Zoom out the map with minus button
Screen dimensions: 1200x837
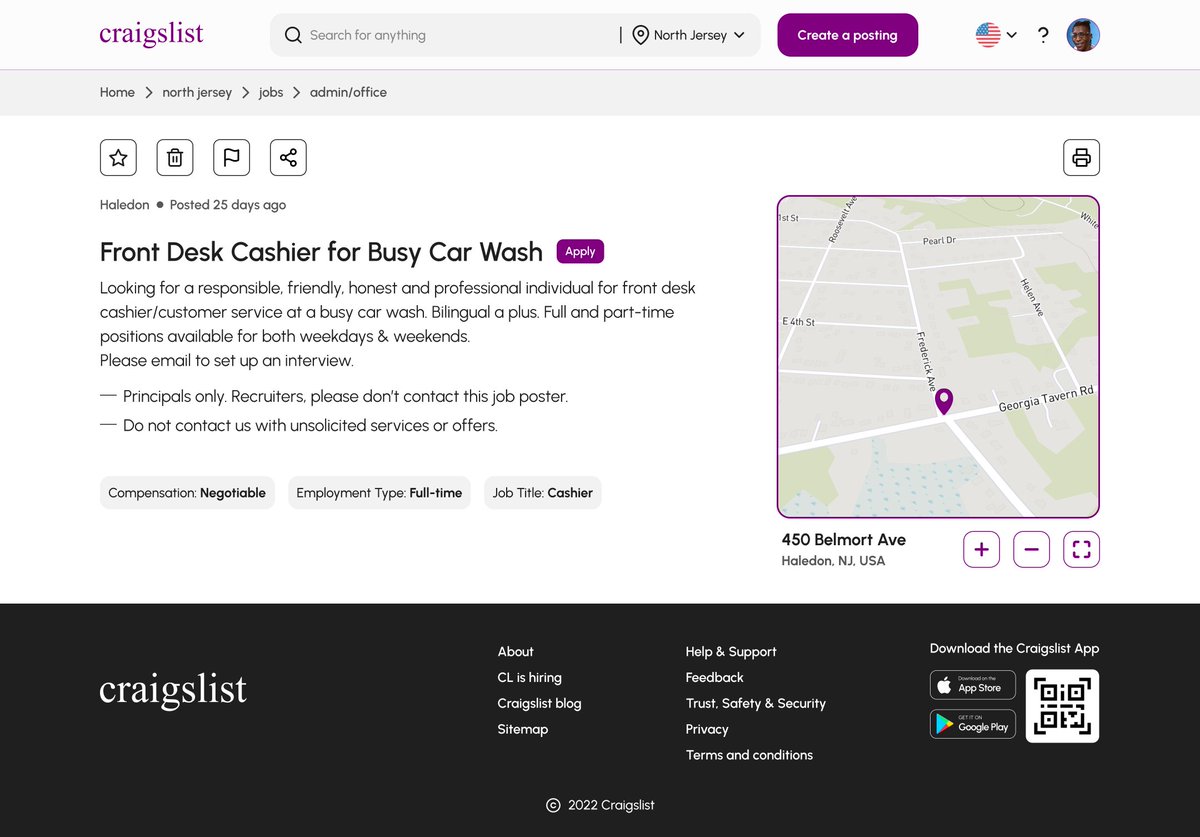click(1031, 549)
